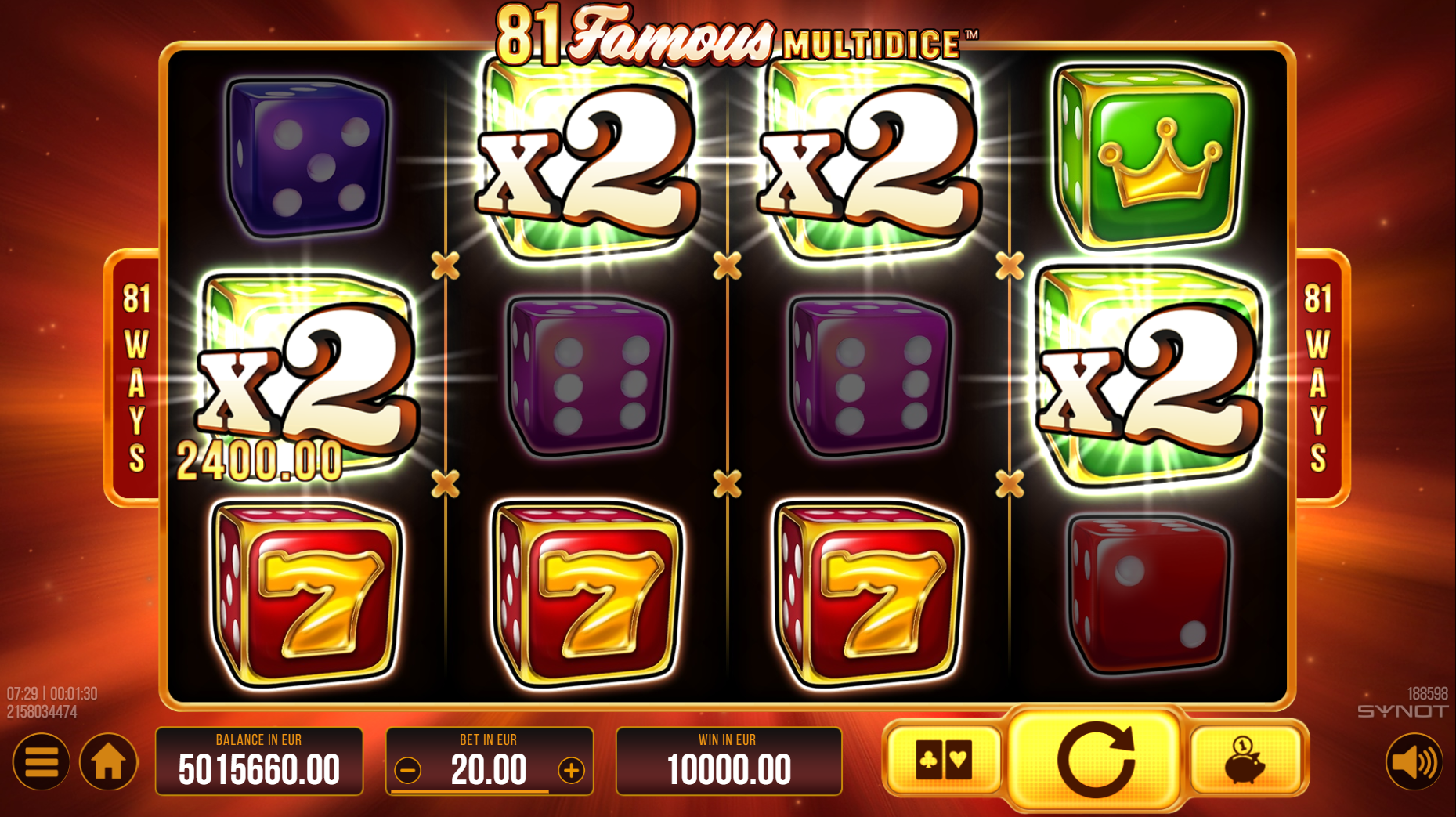Select the first red seven dice

307,595
